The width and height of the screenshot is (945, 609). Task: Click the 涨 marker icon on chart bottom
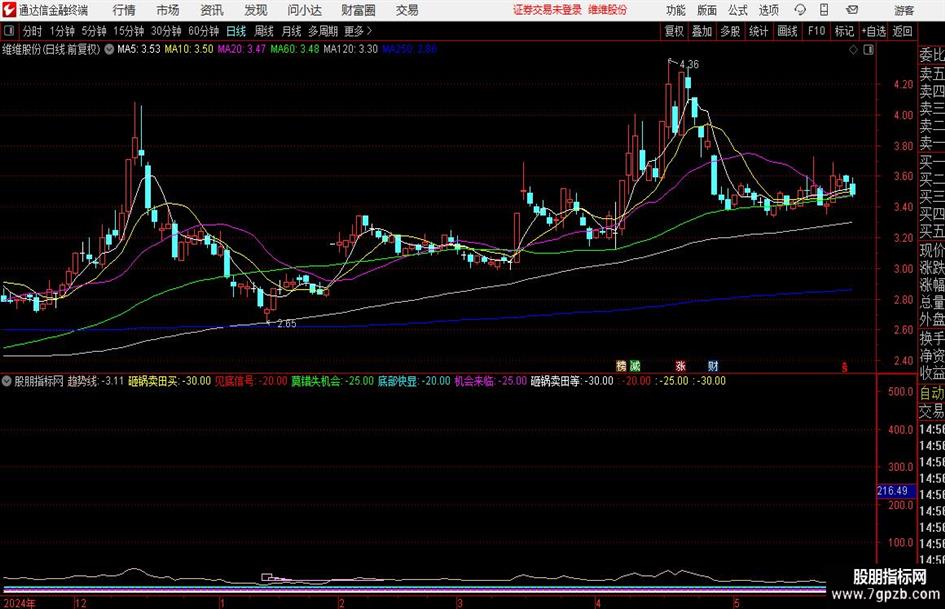(x=680, y=365)
